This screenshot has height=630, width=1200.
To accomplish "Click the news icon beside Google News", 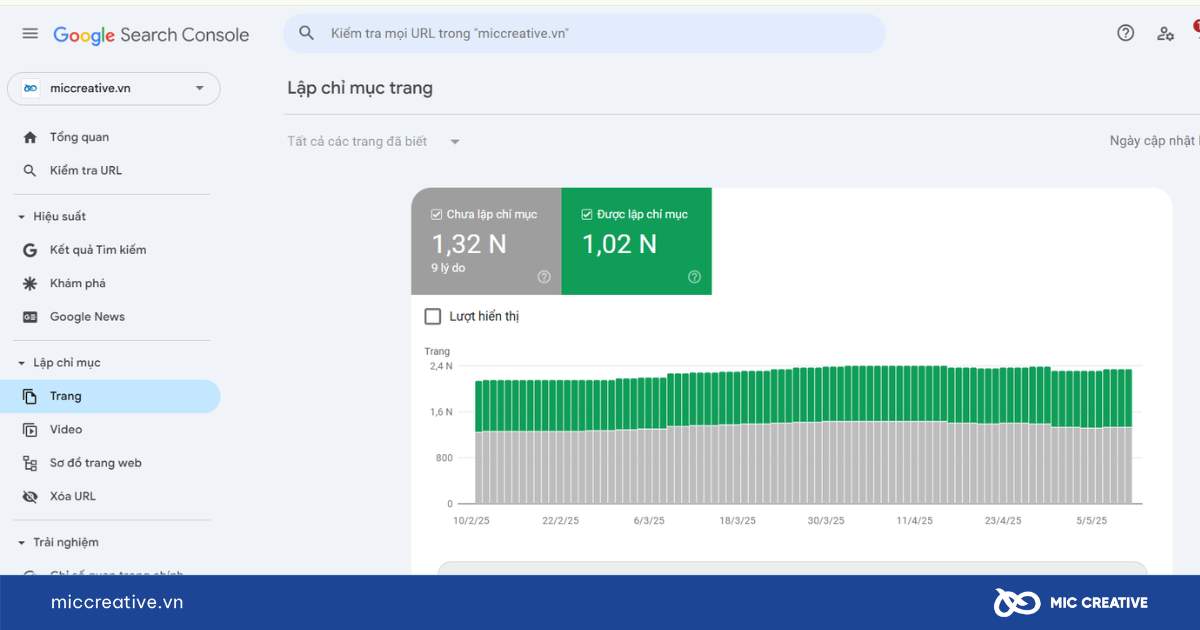I will pos(30,317).
